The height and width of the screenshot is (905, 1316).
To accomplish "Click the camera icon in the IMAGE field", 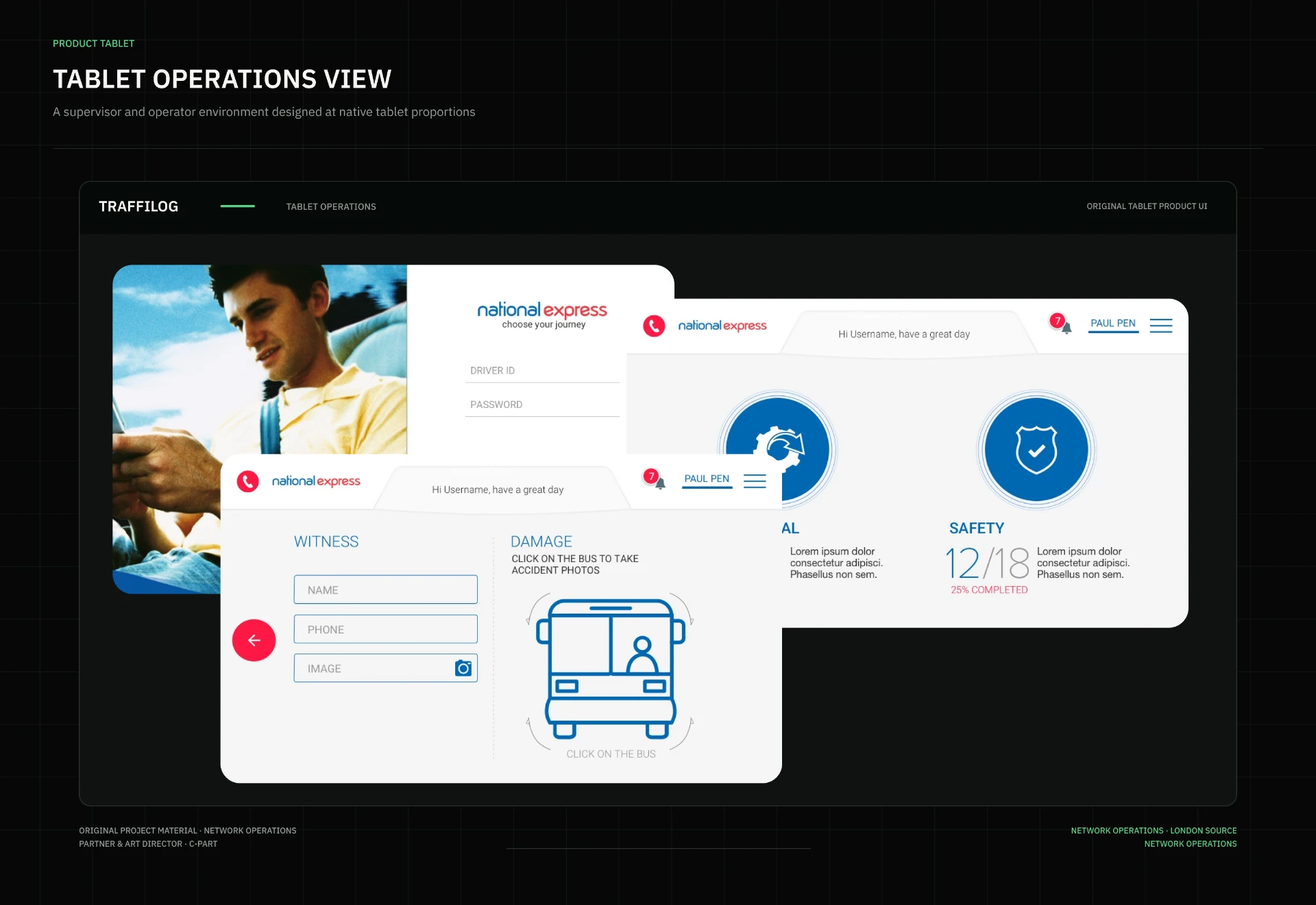I will (x=463, y=668).
